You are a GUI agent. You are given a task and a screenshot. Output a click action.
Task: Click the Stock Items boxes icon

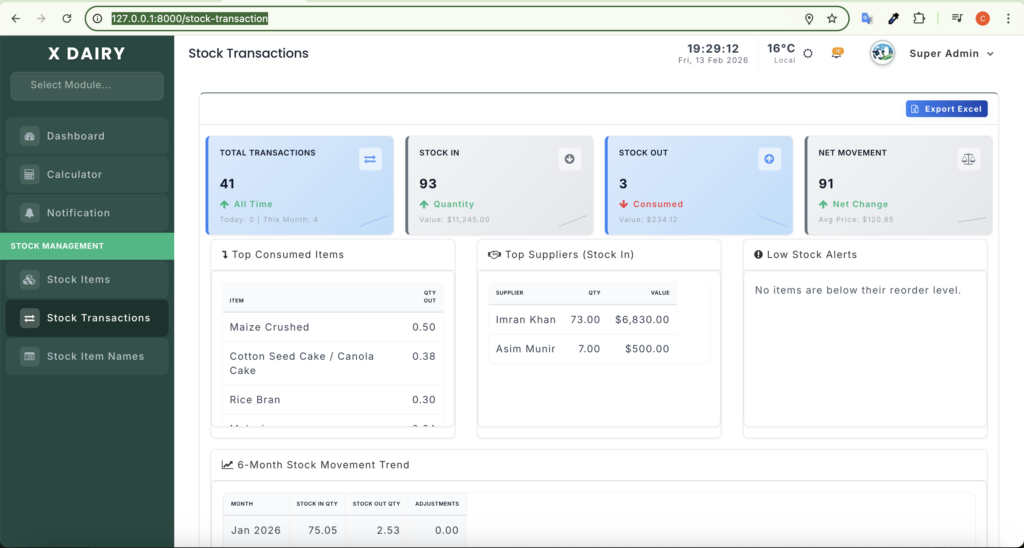(x=29, y=280)
